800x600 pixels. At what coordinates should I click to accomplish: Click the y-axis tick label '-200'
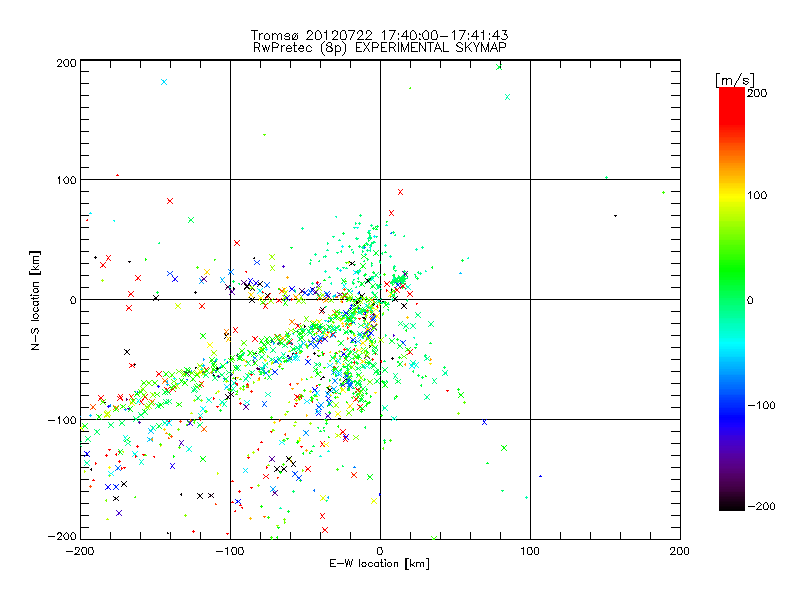(x=62, y=536)
